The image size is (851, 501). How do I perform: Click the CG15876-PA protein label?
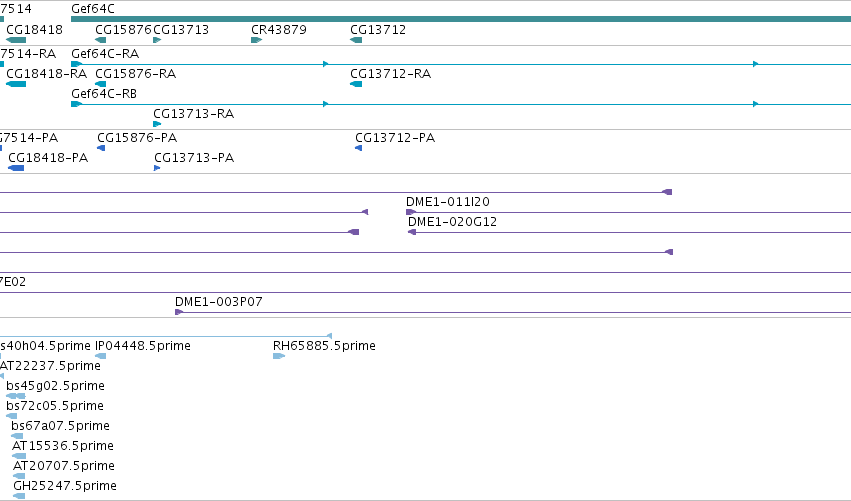pyautogui.click(x=137, y=138)
